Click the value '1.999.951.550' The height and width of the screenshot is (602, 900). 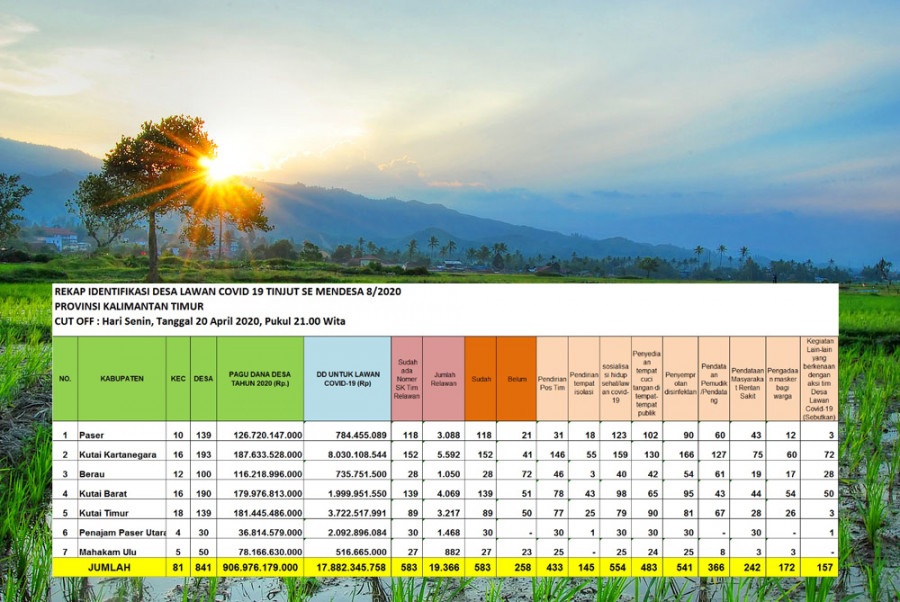coord(357,494)
